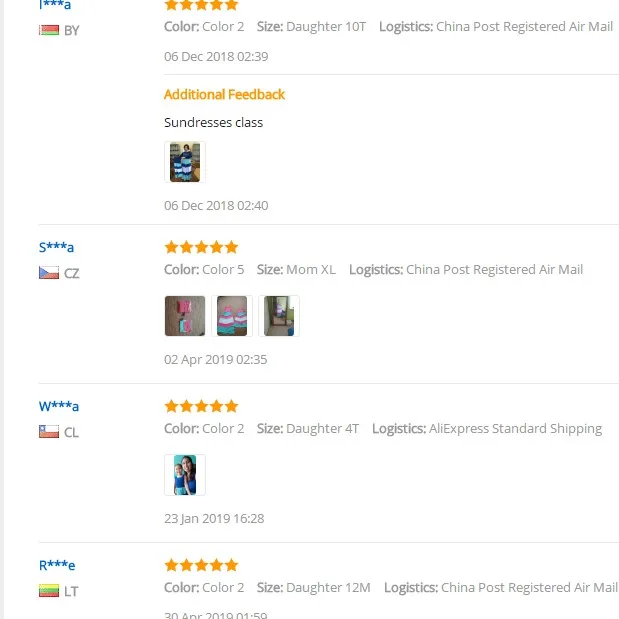619x619 pixels.
Task: Click the Additional Feedback heading
Action: 224,94
